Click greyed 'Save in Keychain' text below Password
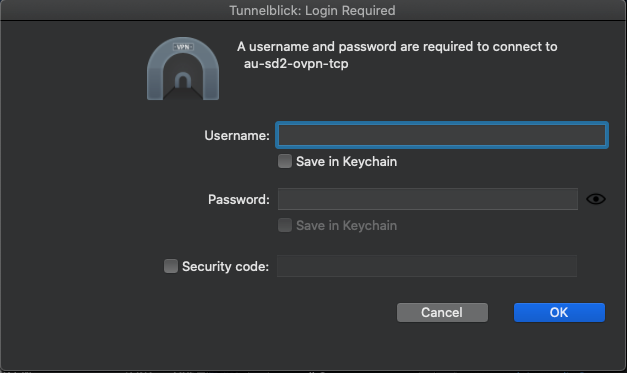Image resolution: width=627 pixels, height=373 pixels. pyautogui.click(x=346, y=225)
